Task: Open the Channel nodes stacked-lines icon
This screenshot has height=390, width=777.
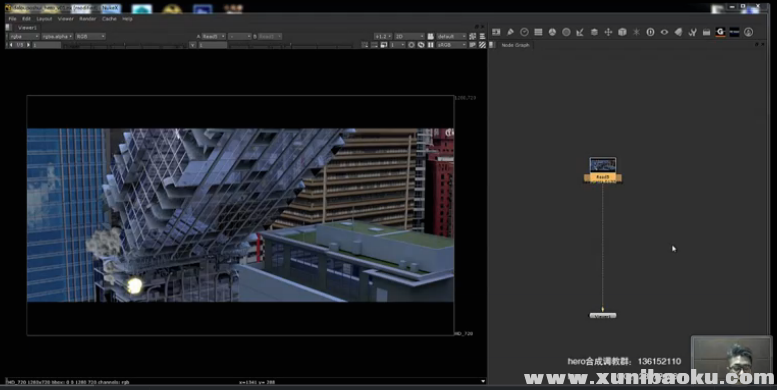Action: tap(538, 32)
